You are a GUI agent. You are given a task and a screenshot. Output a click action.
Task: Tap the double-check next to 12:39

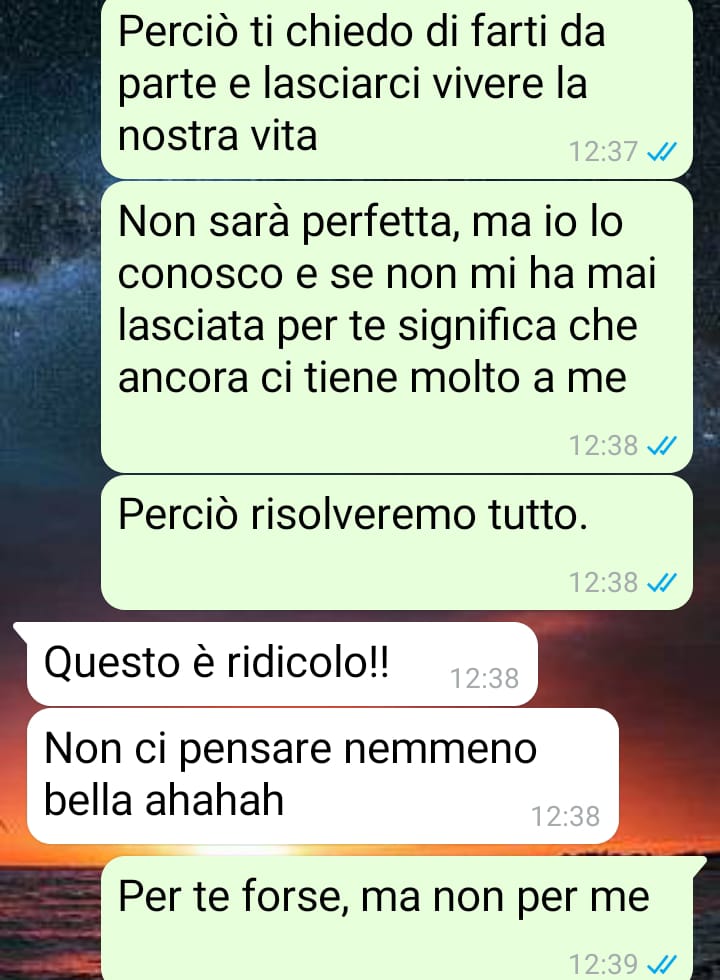pyautogui.click(x=661, y=964)
